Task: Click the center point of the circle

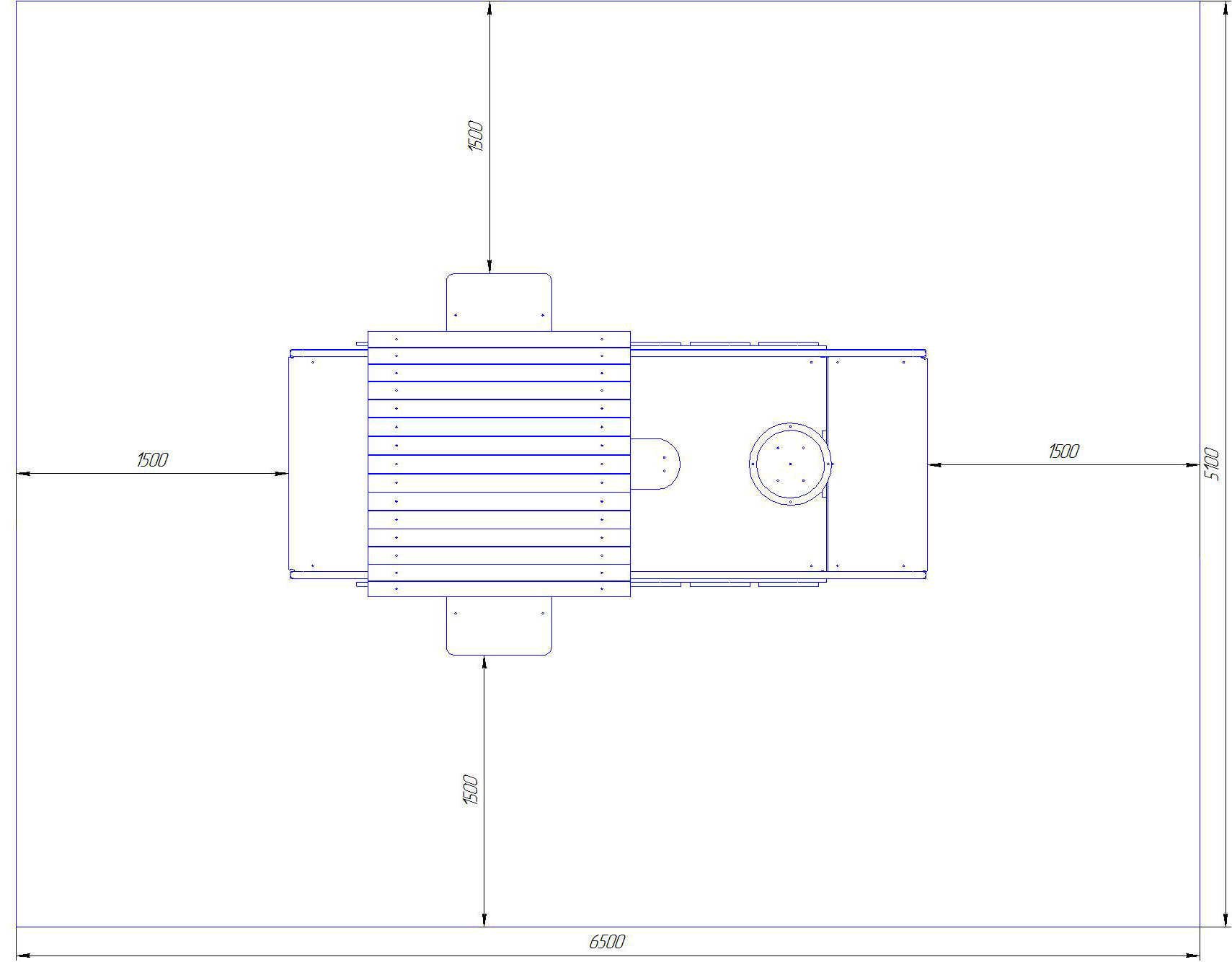Action: (x=790, y=464)
